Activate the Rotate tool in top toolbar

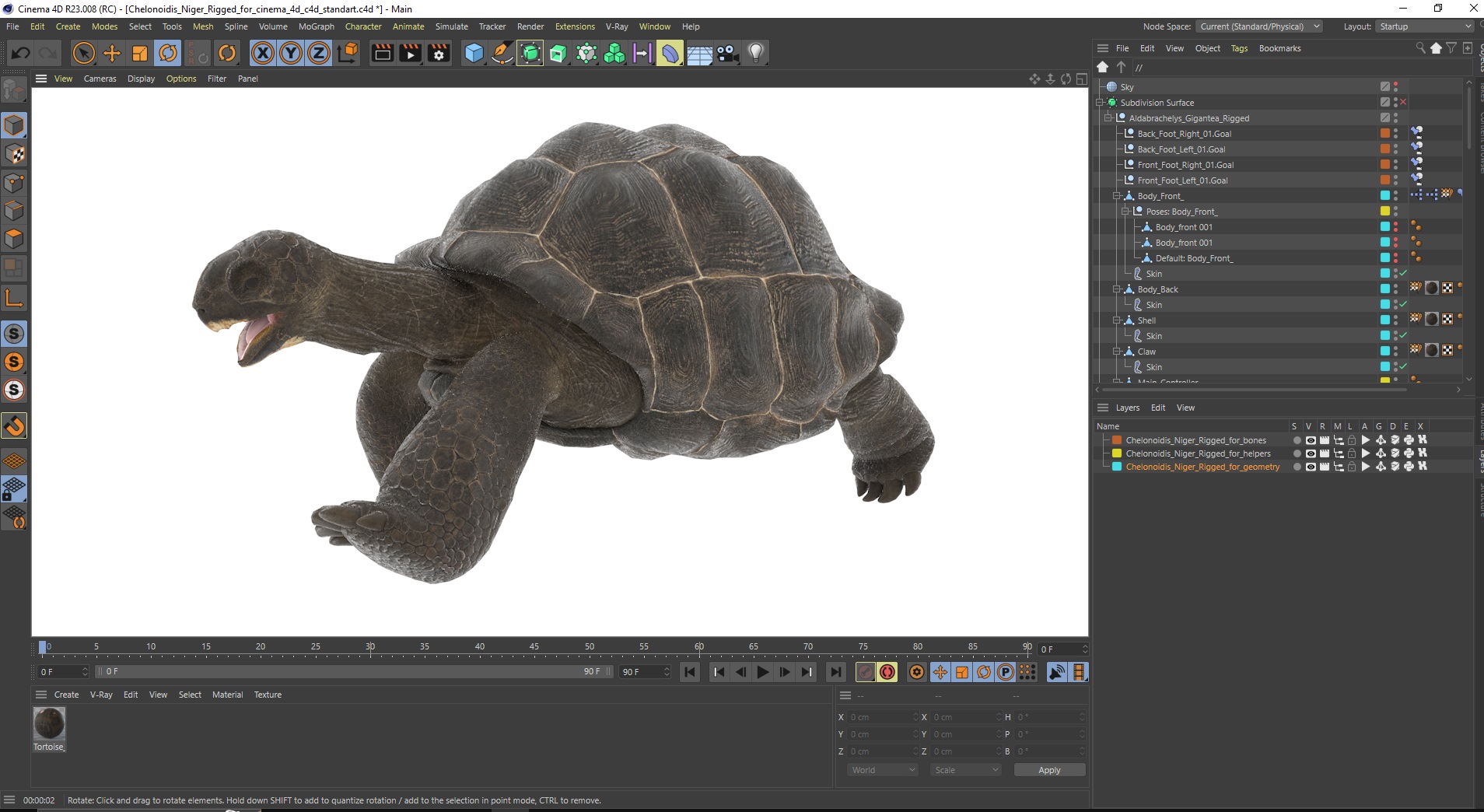tap(168, 53)
